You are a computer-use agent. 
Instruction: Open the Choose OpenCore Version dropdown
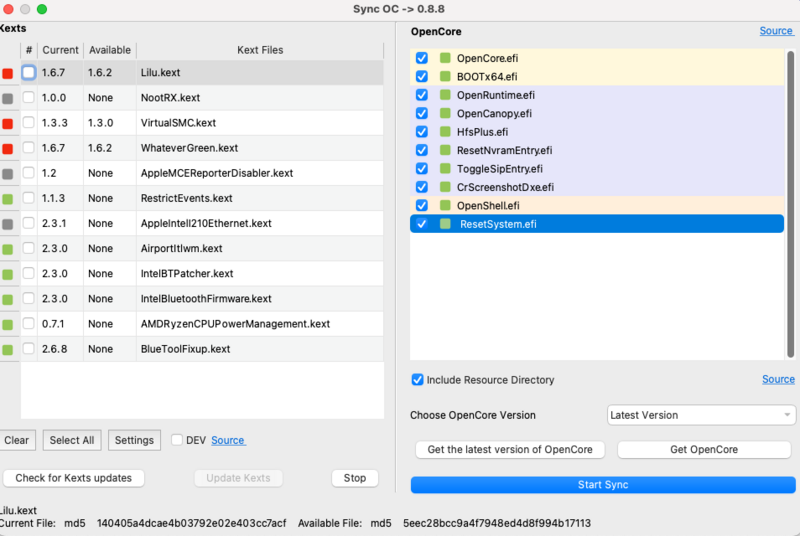tap(701, 415)
